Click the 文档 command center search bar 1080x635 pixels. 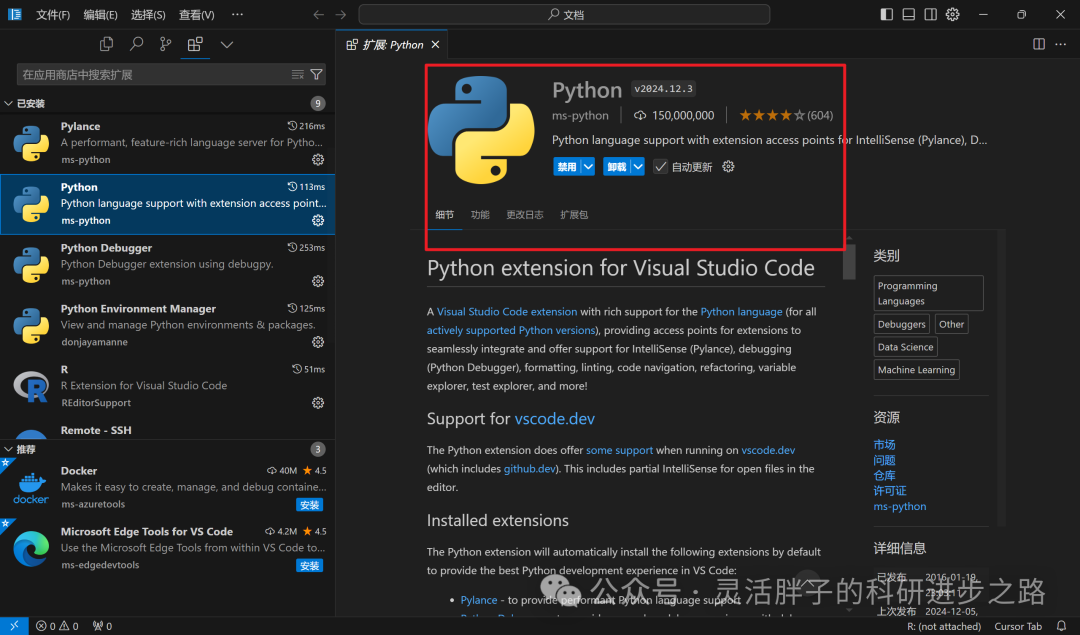(564, 14)
